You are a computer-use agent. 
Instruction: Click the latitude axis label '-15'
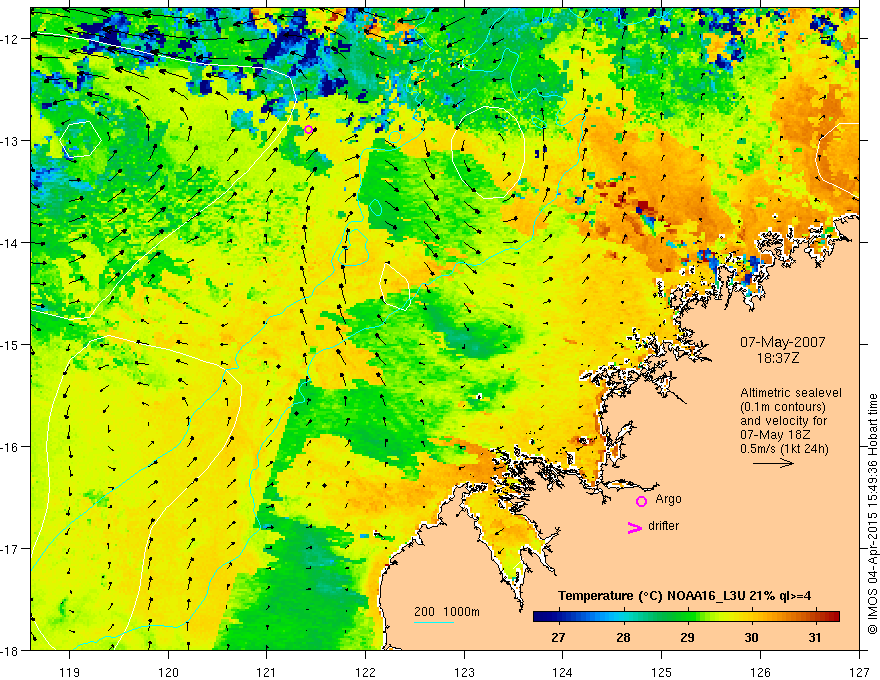(x=11, y=345)
